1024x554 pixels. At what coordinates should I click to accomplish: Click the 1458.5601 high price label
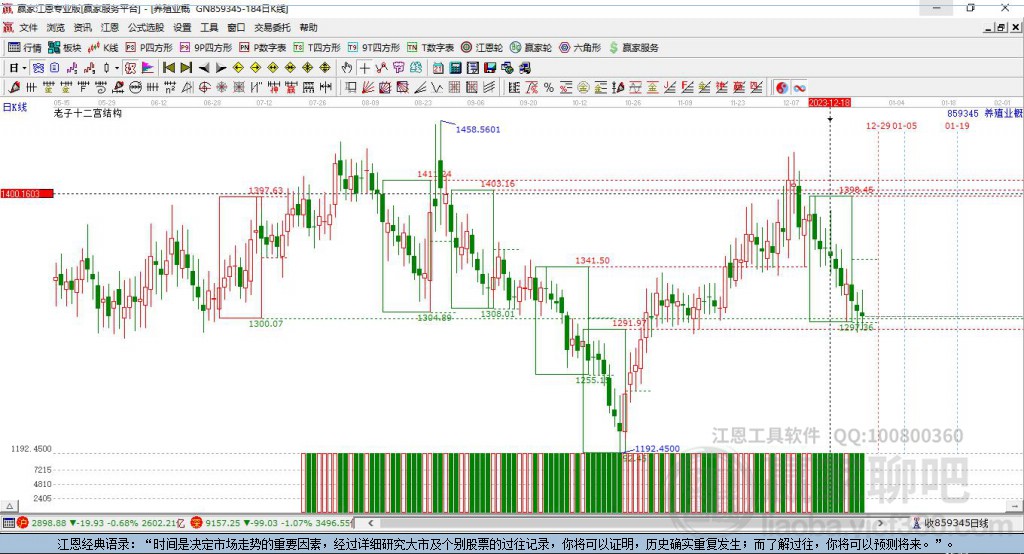click(478, 129)
